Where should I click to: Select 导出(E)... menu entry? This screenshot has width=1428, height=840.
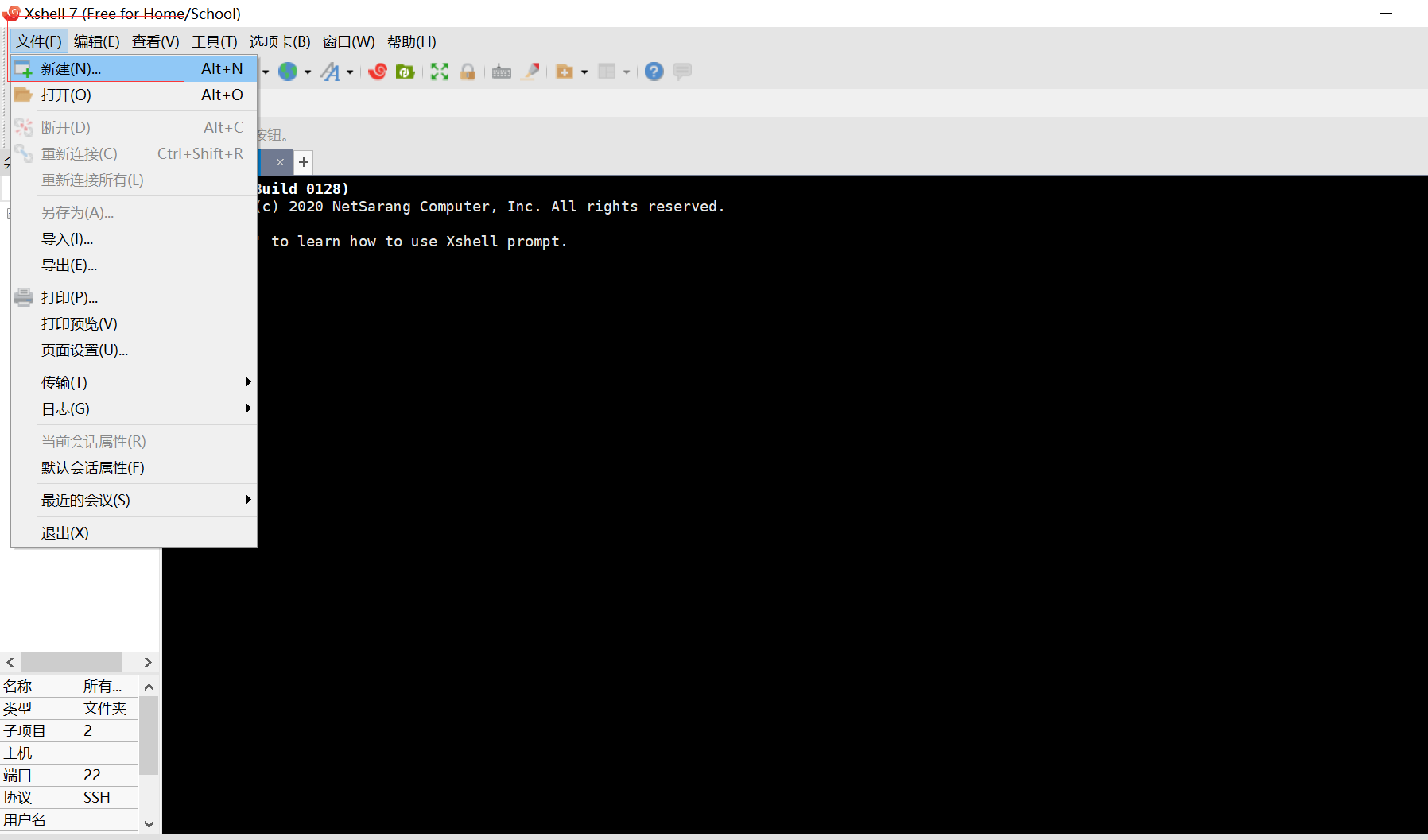[x=134, y=265]
